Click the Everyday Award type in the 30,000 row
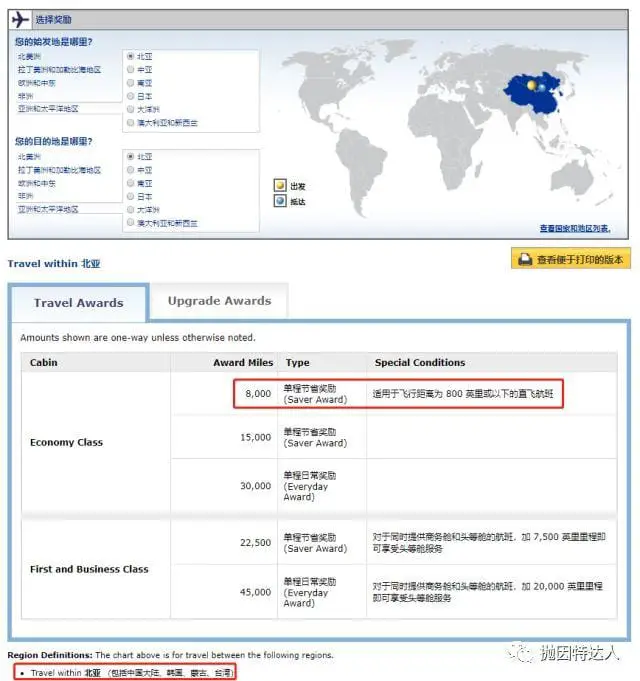Image resolution: width=640 pixels, height=681 pixels. tap(310, 486)
